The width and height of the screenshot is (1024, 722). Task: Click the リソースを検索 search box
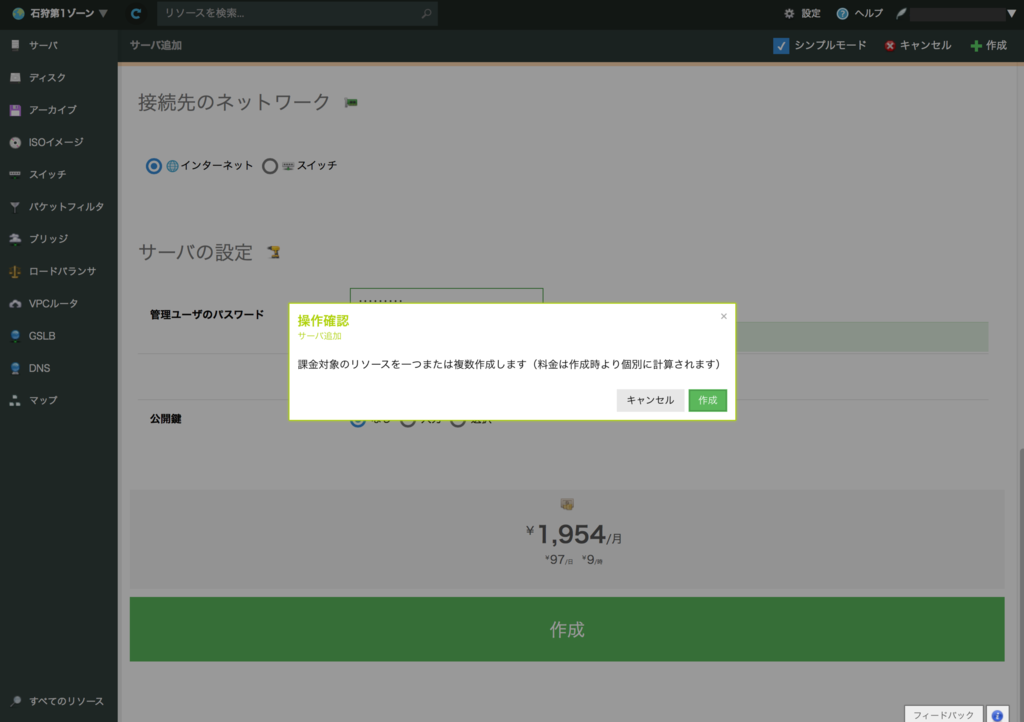(x=290, y=13)
